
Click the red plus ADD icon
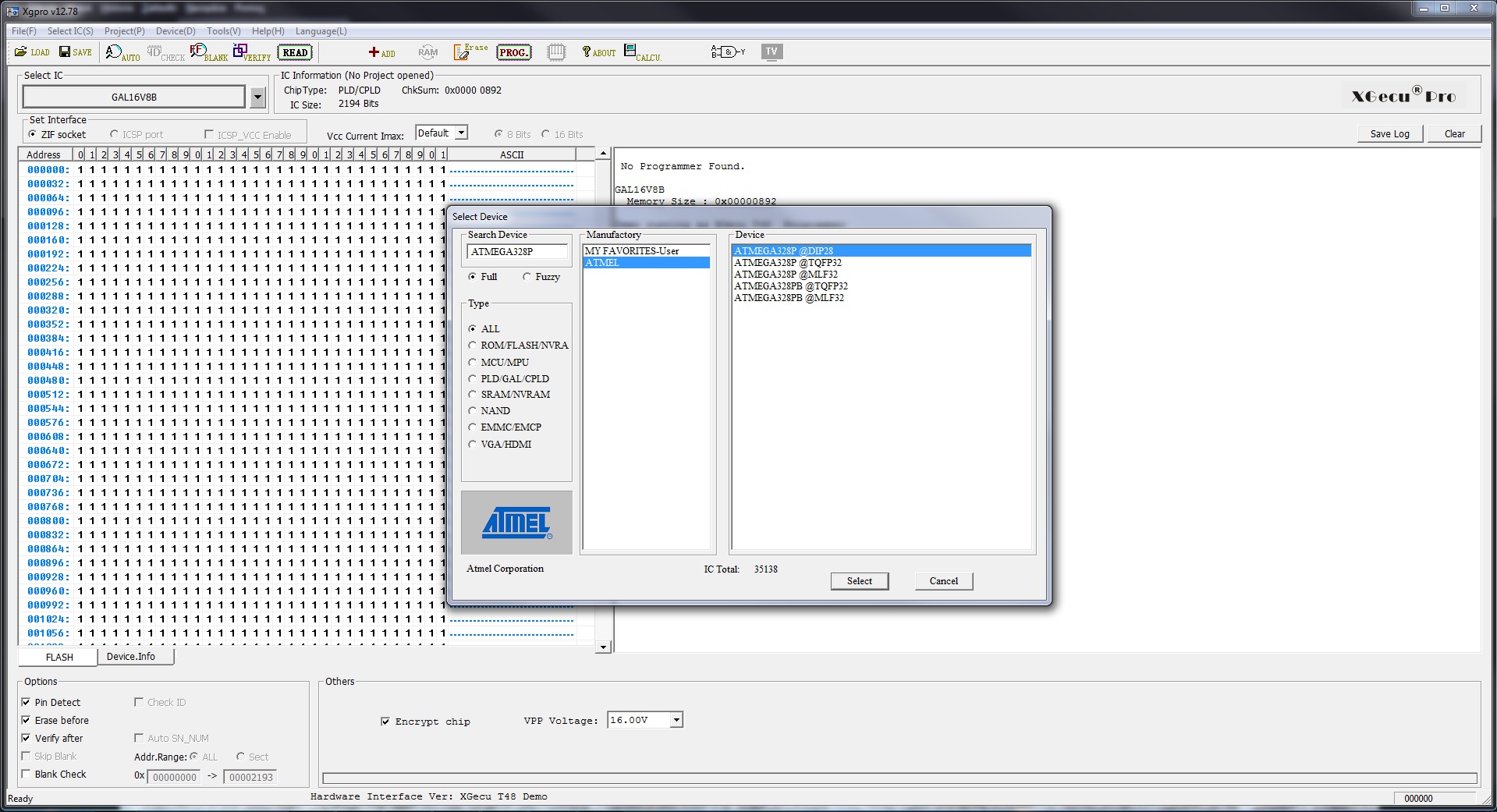point(381,52)
